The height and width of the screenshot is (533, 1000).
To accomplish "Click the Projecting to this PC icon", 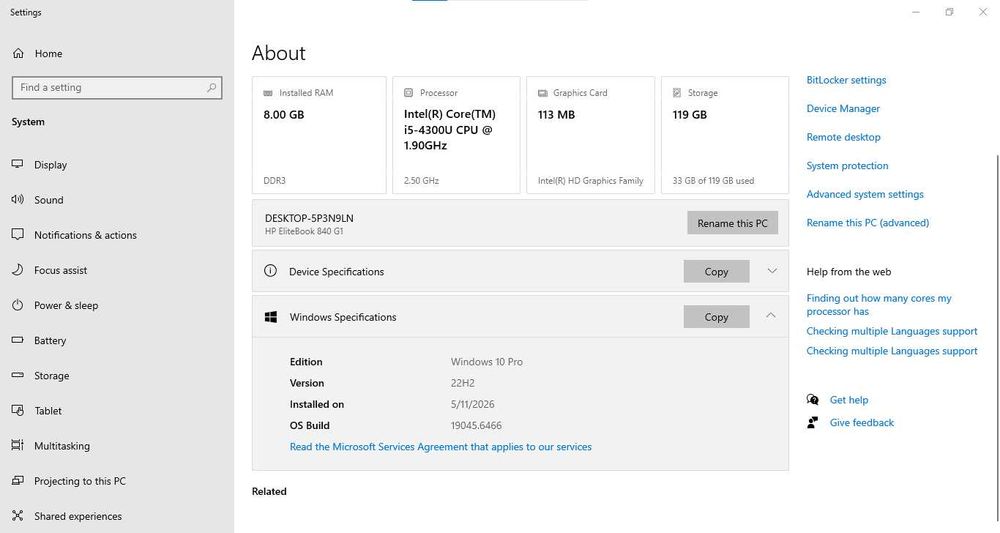I will tap(17, 480).
